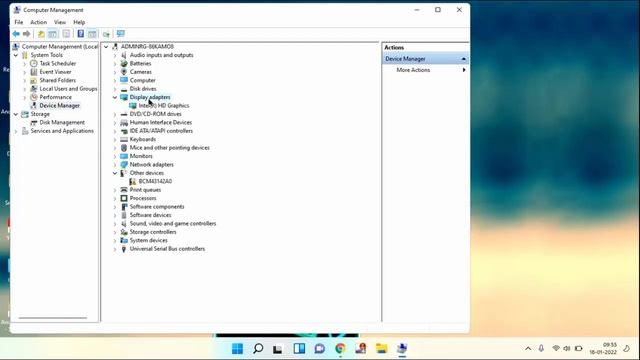Click the Back arrow in the toolbar

coord(16,34)
